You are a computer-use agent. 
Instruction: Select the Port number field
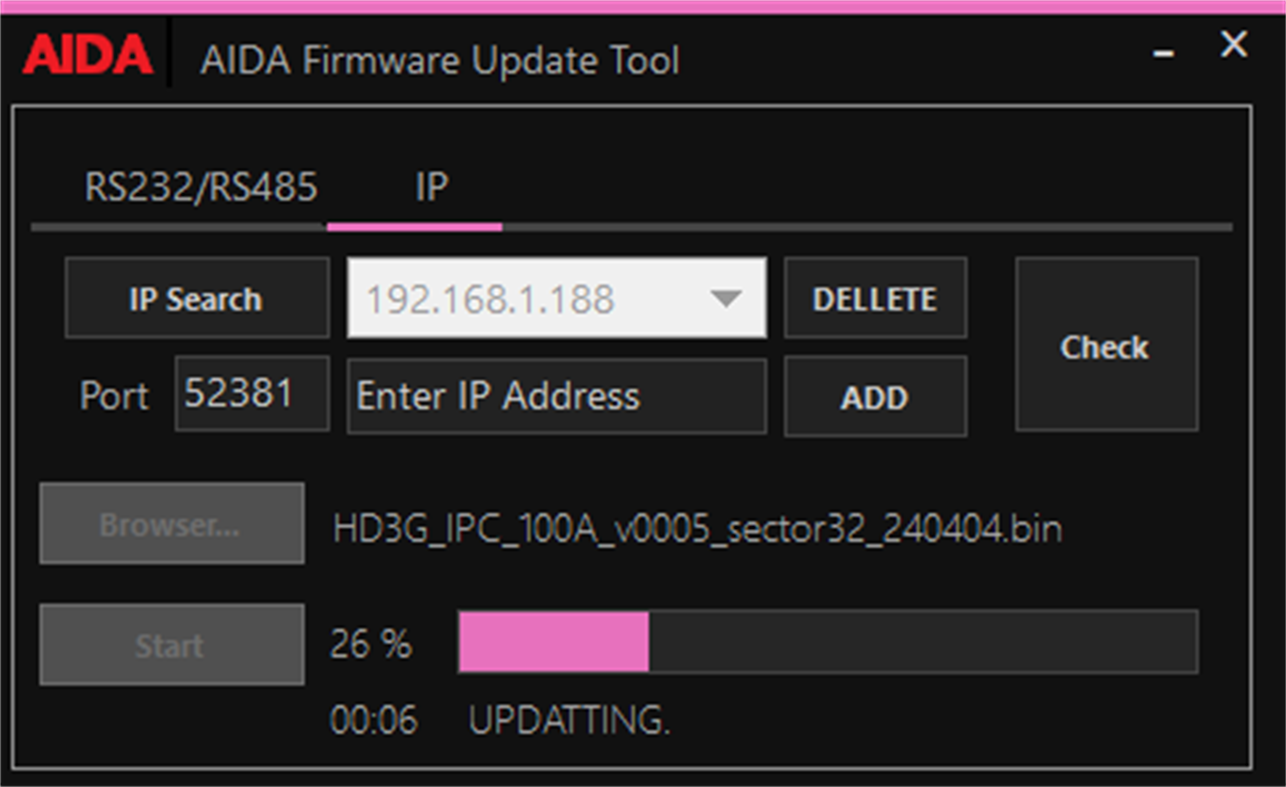[250, 393]
